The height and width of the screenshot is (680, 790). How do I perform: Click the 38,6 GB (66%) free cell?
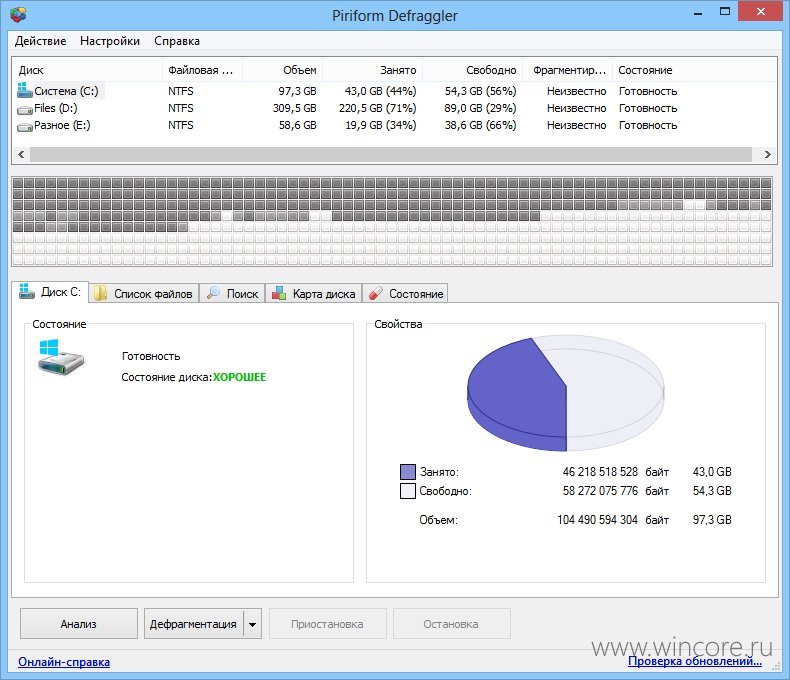[481, 125]
